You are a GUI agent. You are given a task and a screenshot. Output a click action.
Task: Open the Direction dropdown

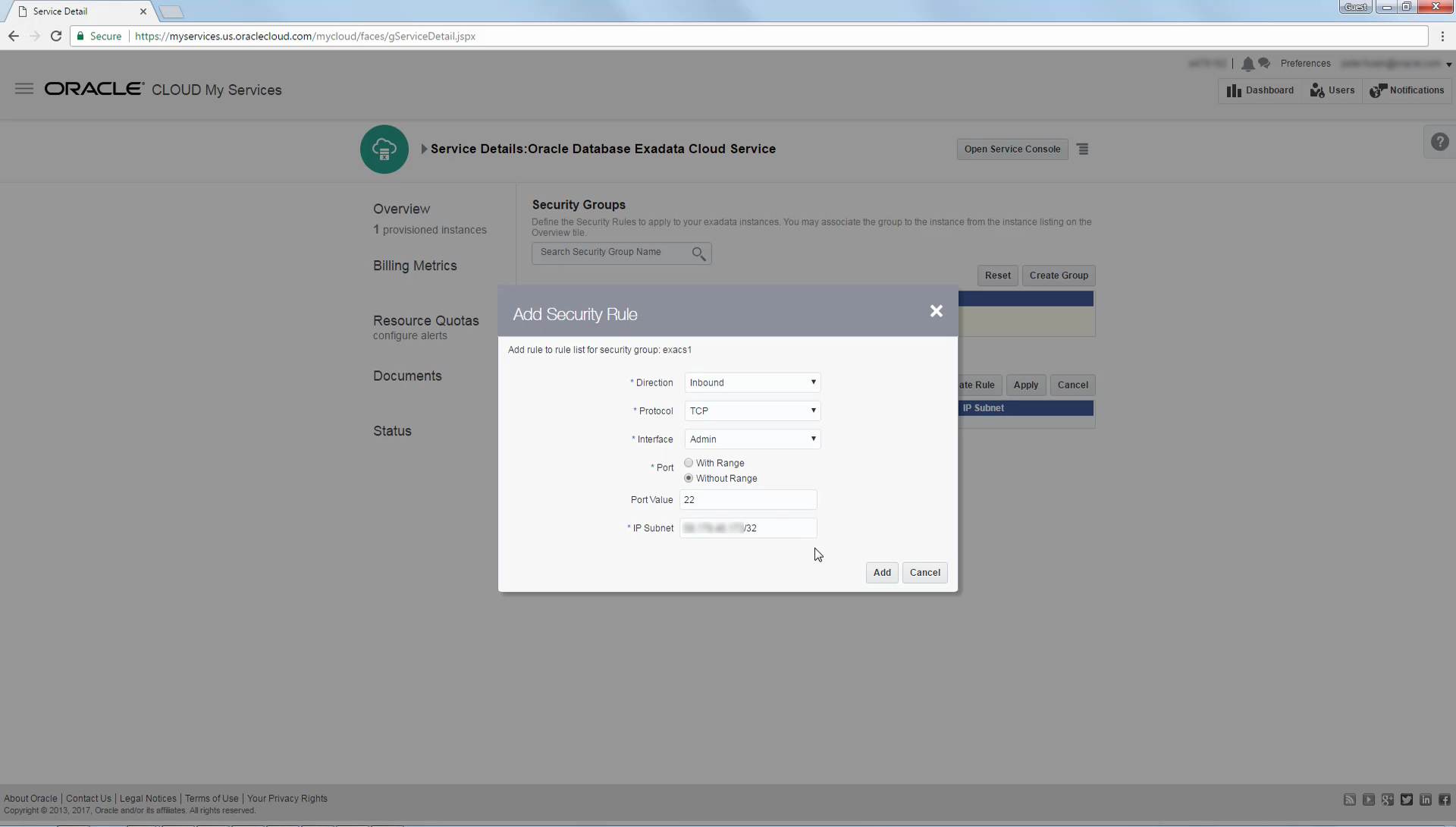[x=752, y=382]
